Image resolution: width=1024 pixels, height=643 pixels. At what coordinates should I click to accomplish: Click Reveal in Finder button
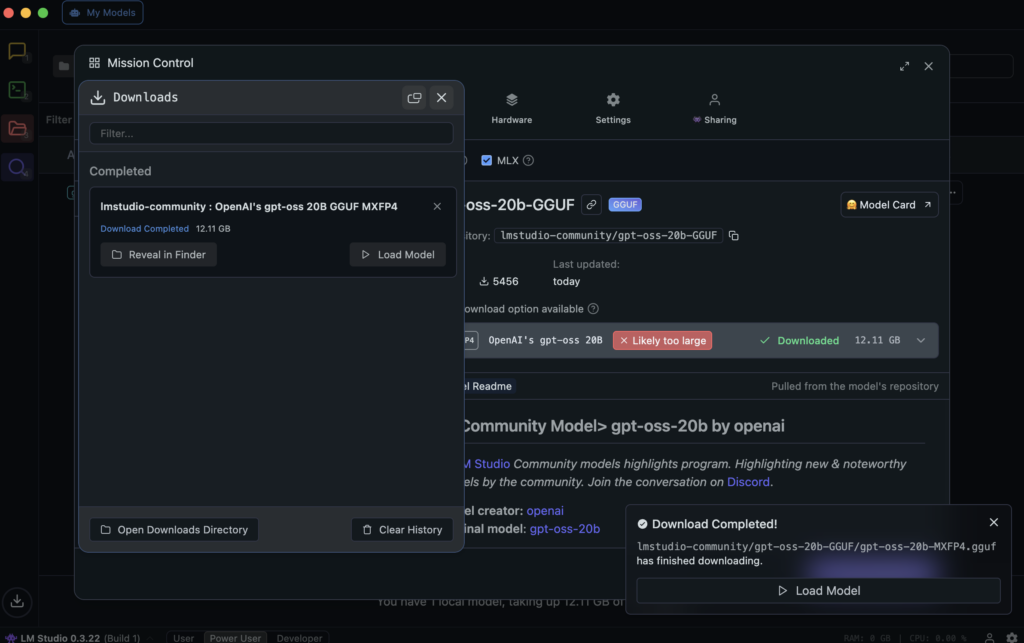(x=158, y=255)
